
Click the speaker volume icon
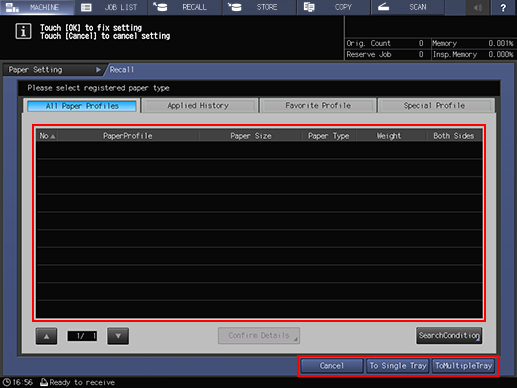tap(478, 7)
